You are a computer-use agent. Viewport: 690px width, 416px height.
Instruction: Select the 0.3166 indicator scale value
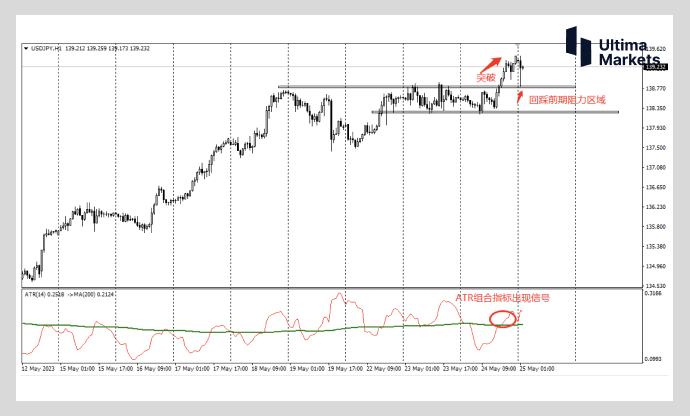point(653,292)
